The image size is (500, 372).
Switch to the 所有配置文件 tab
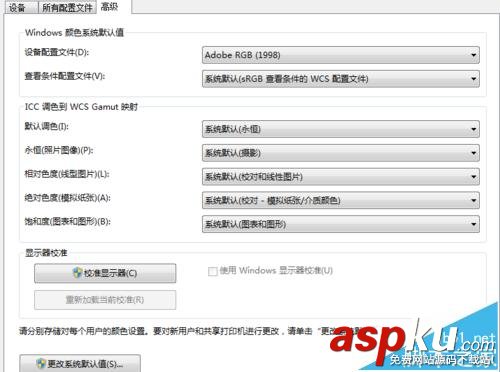pyautogui.click(x=67, y=7)
